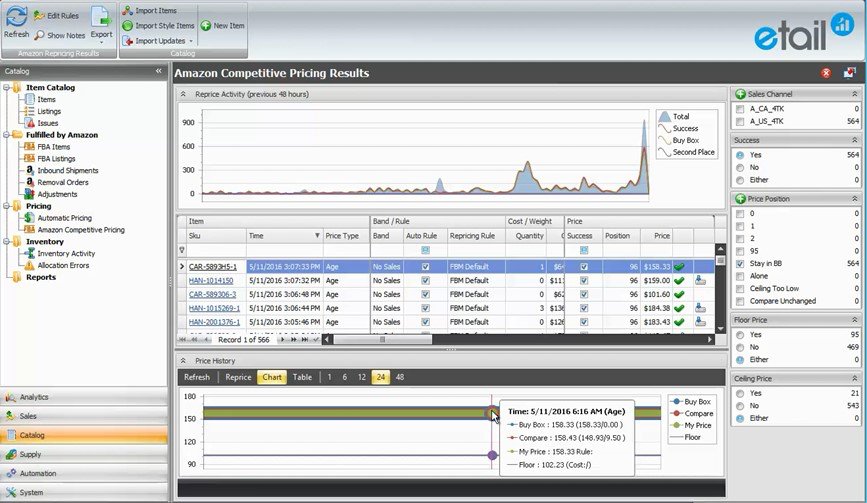Set Price History range to 12 hours
Image resolution: width=867 pixels, height=503 pixels.
click(x=362, y=378)
